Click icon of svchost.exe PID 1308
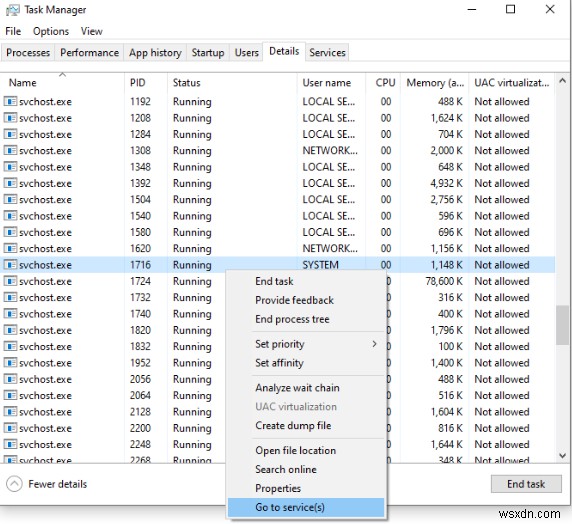Image resolution: width=572 pixels, height=524 pixels. [10, 150]
